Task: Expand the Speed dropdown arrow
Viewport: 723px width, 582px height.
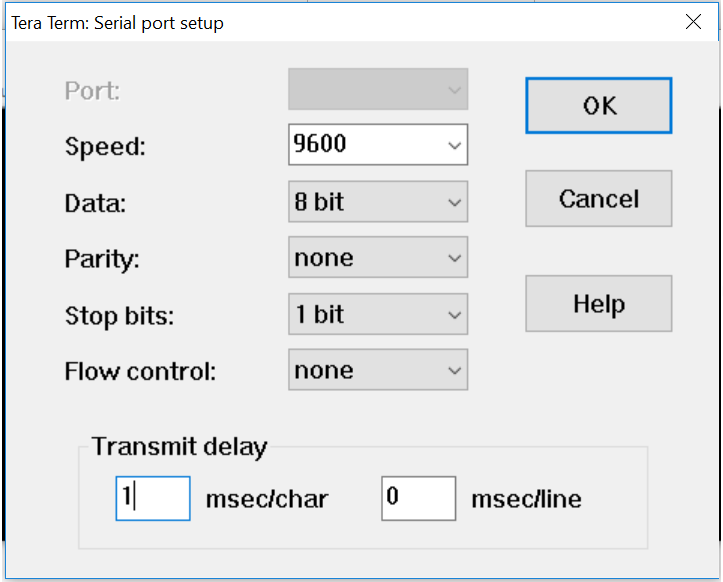Action: click(x=455, y=146)
